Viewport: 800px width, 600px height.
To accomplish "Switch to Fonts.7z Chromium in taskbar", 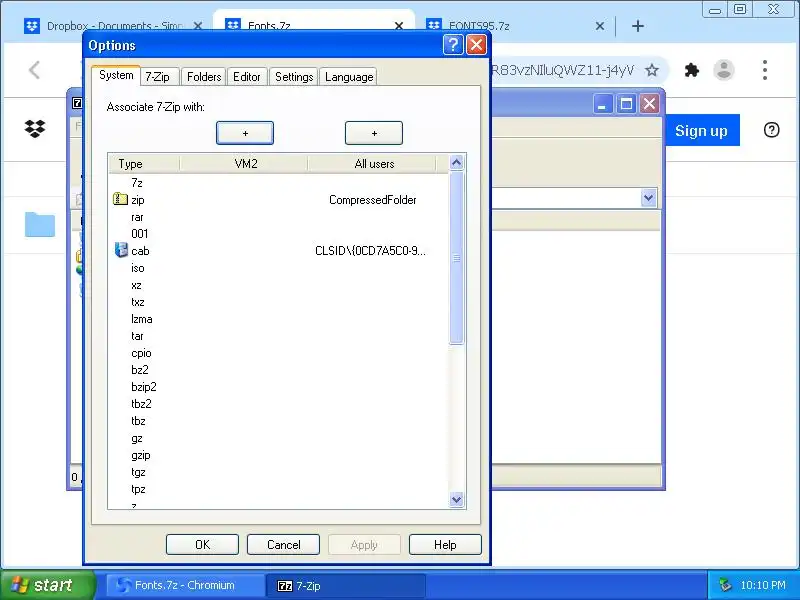I will click(185, 585).
